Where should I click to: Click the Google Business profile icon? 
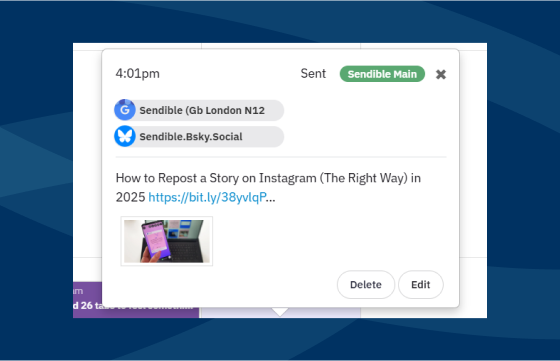125,110
